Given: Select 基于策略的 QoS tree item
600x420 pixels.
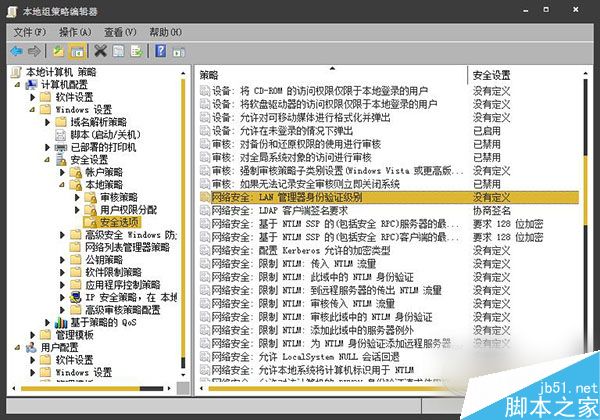Looking at the screenshot, I should point(103,322).
